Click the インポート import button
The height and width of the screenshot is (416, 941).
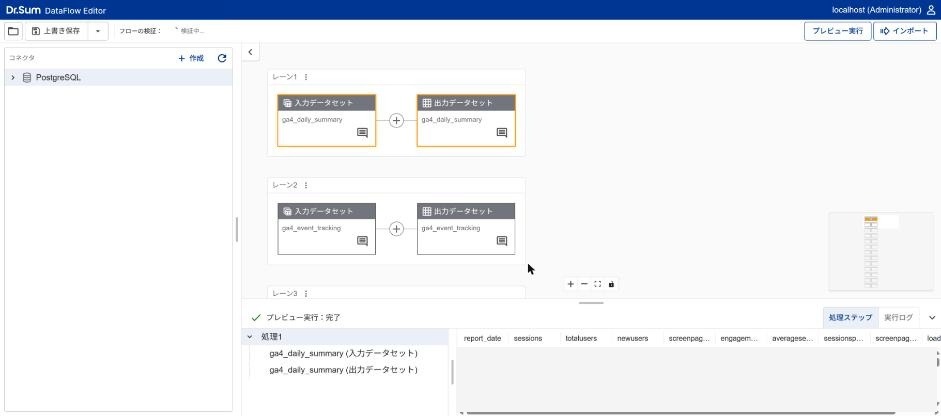coord(905,31)
